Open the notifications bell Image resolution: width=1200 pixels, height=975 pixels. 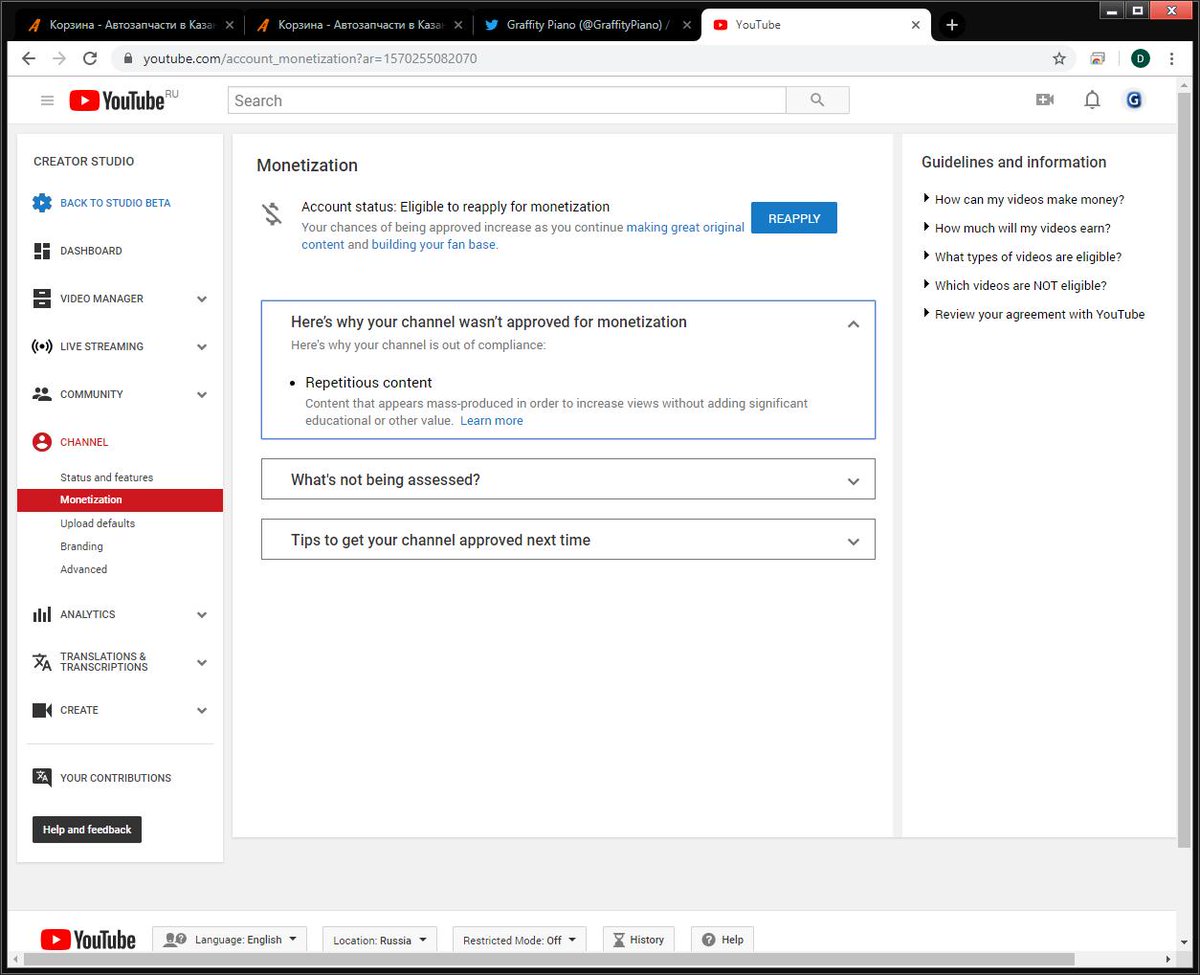coord(1092,100)
